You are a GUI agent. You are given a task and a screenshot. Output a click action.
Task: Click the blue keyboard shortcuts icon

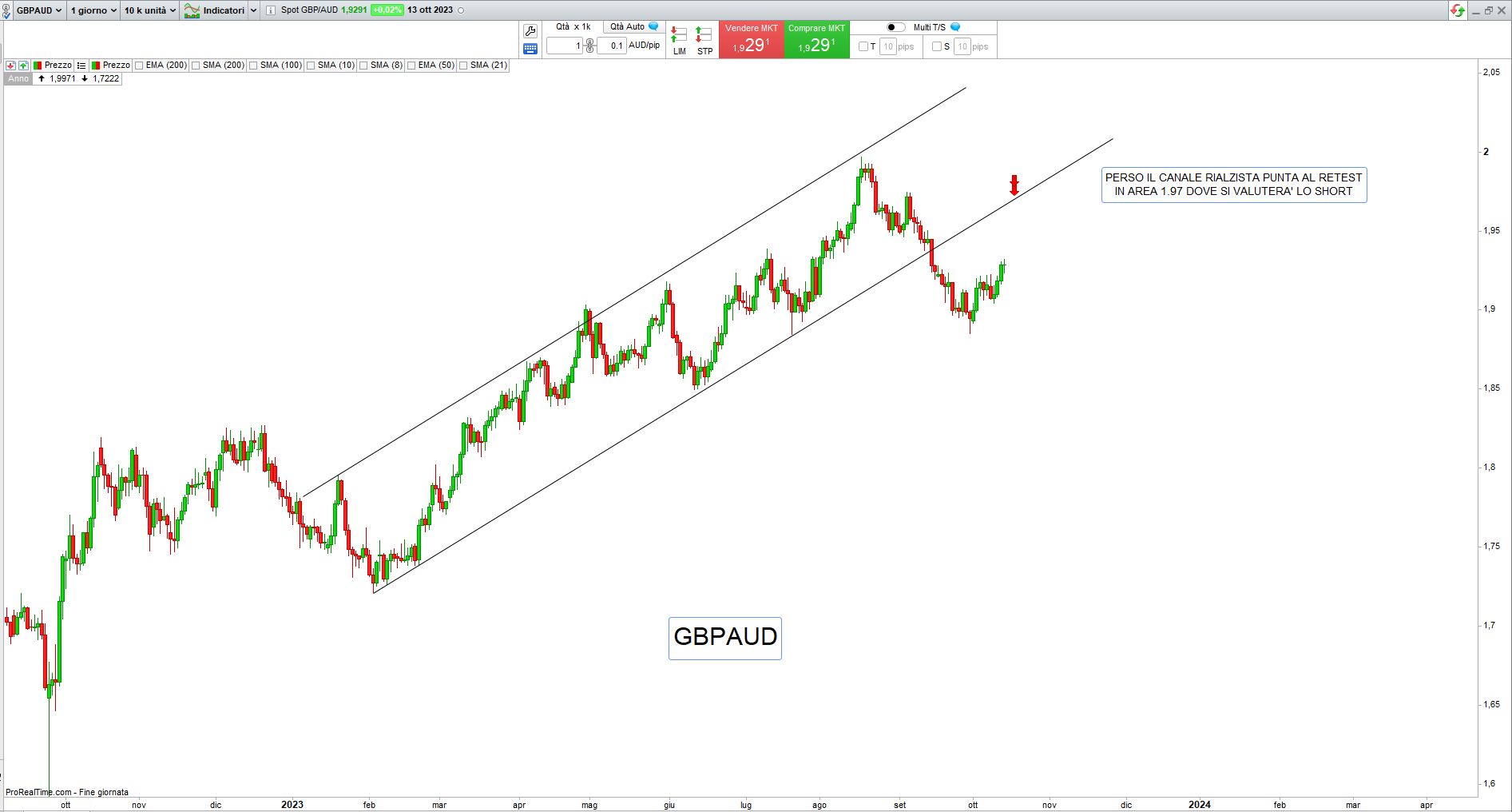(530, 49)
